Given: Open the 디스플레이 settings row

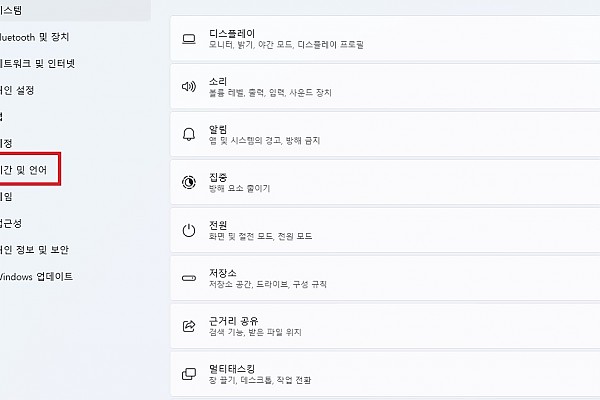Looking at the screenshot, I should pyautogui.click(x=385, y=39).
